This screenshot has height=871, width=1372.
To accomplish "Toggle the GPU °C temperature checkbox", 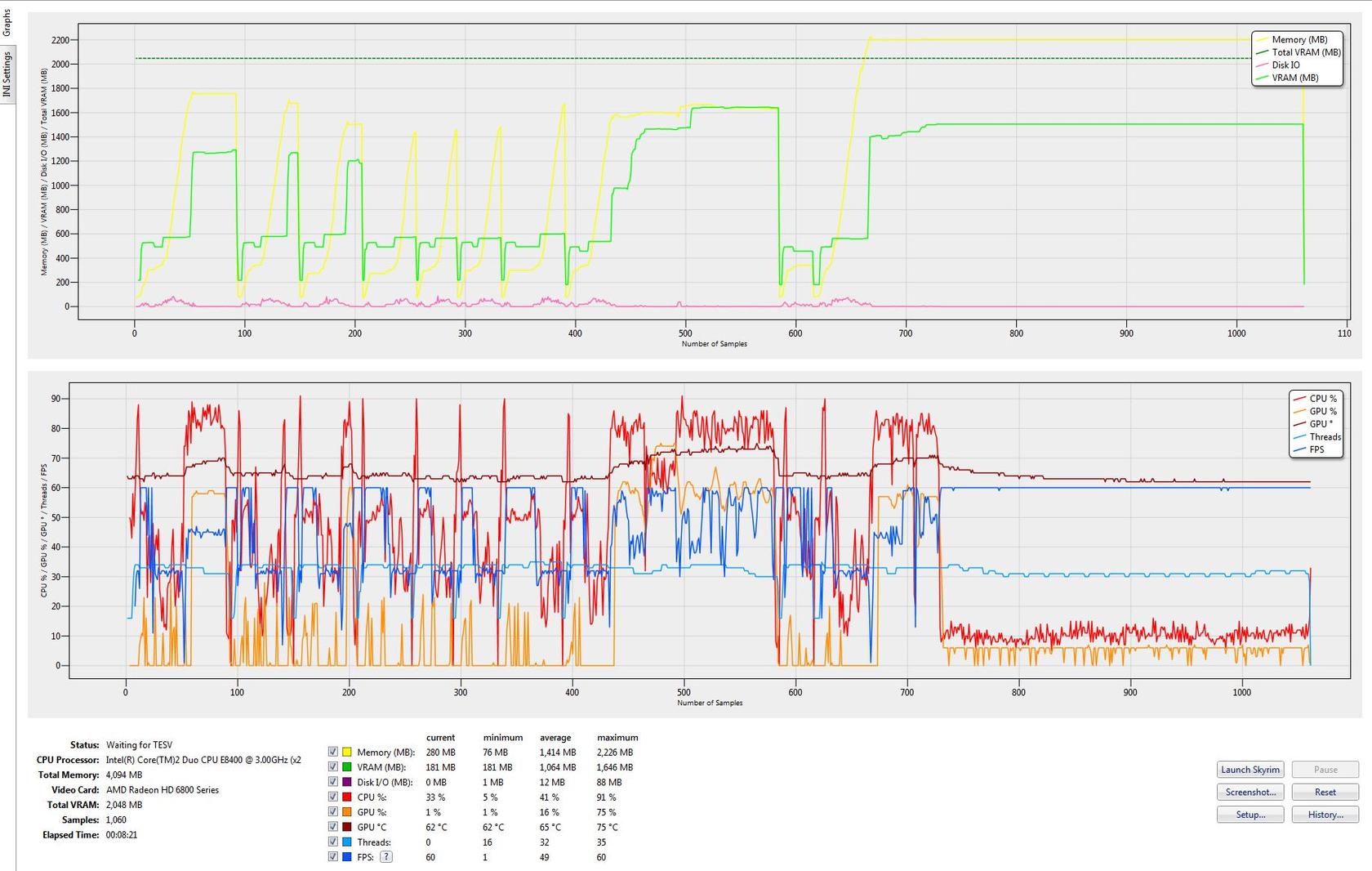I will [333, 827].
